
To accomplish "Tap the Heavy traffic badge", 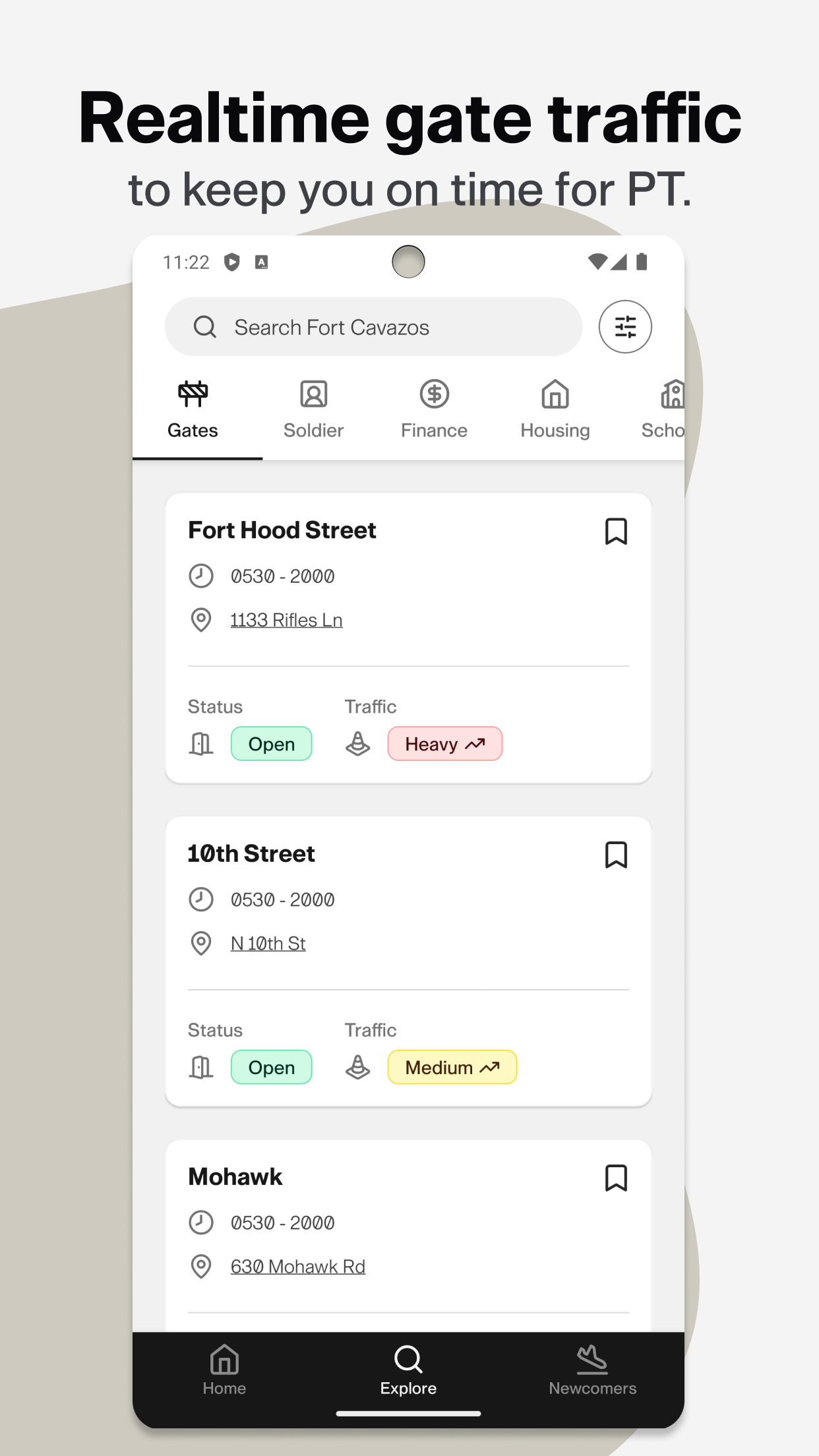I will [444, 744].
